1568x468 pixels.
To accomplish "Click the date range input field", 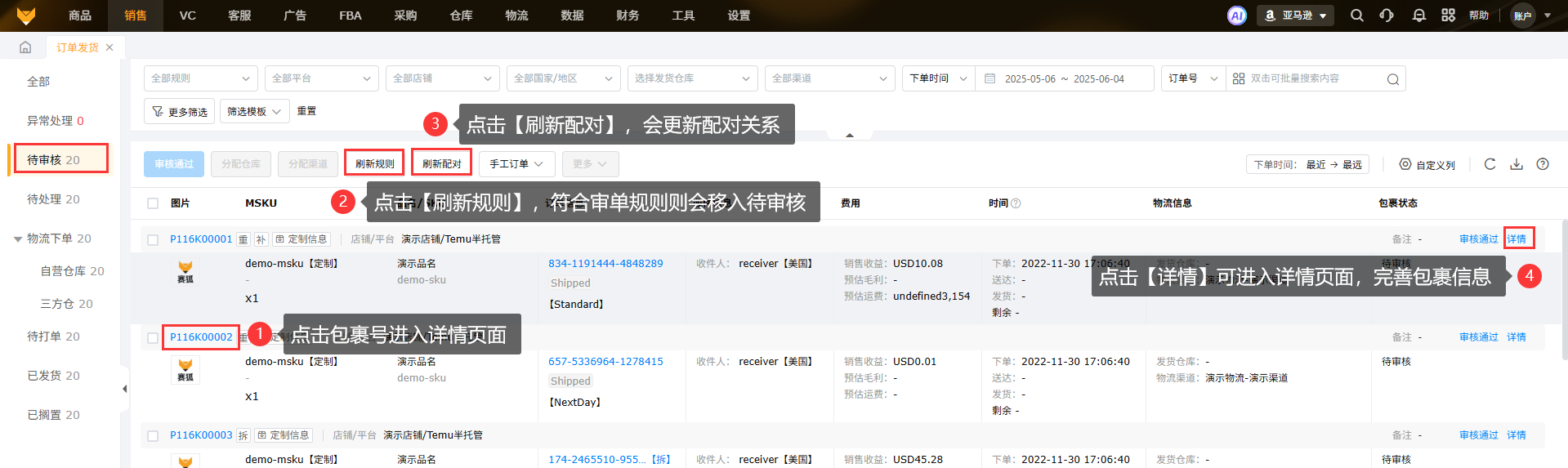I will pos(1066,78).
